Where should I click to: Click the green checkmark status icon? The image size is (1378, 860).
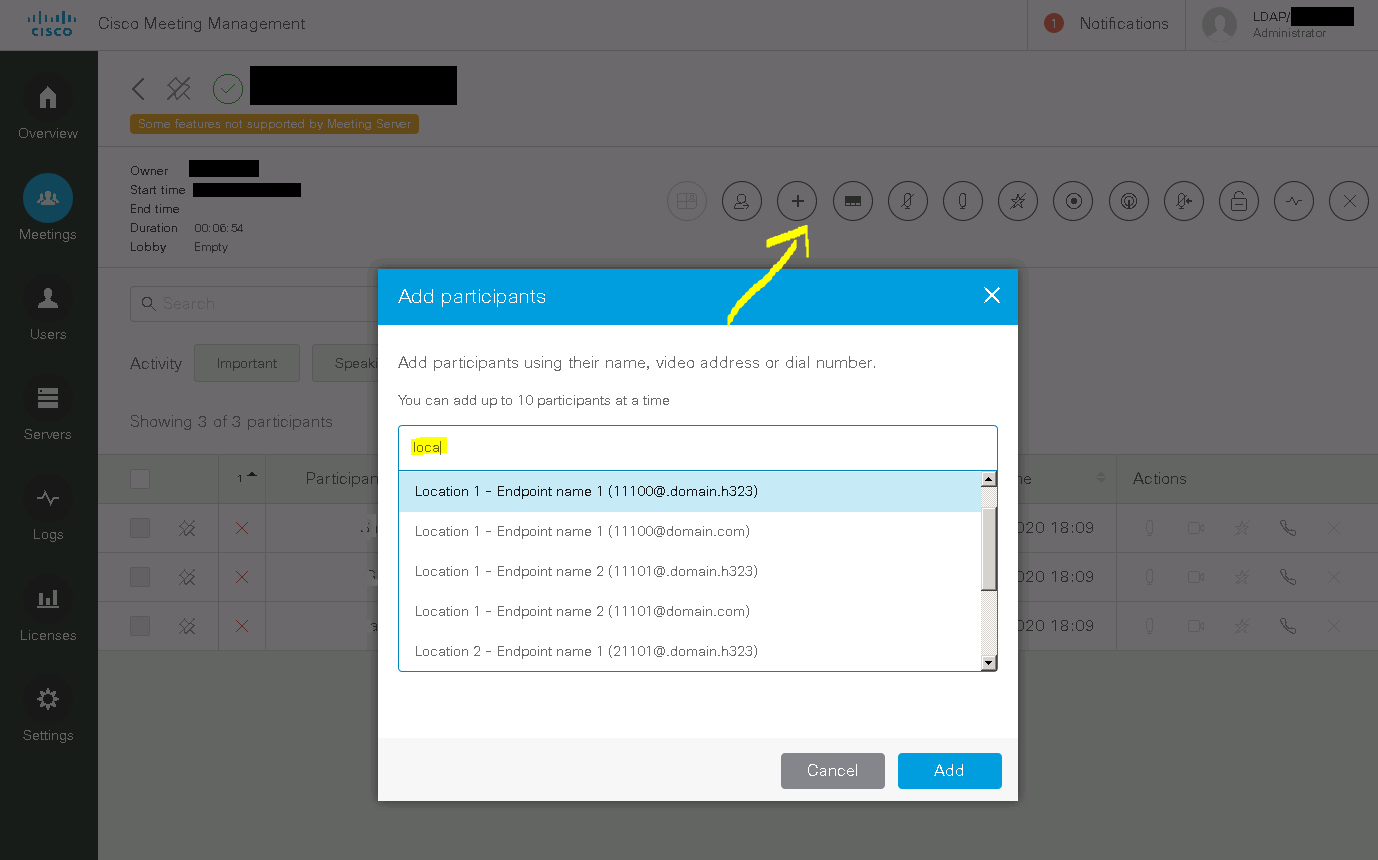[x=228, y=89]
